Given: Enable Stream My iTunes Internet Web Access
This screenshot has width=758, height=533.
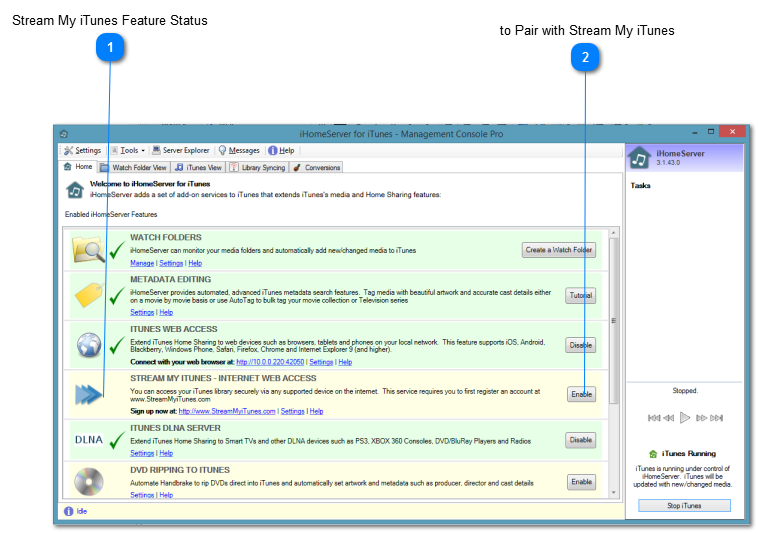Looking at the screenshot, I should (x=582, y=394).
